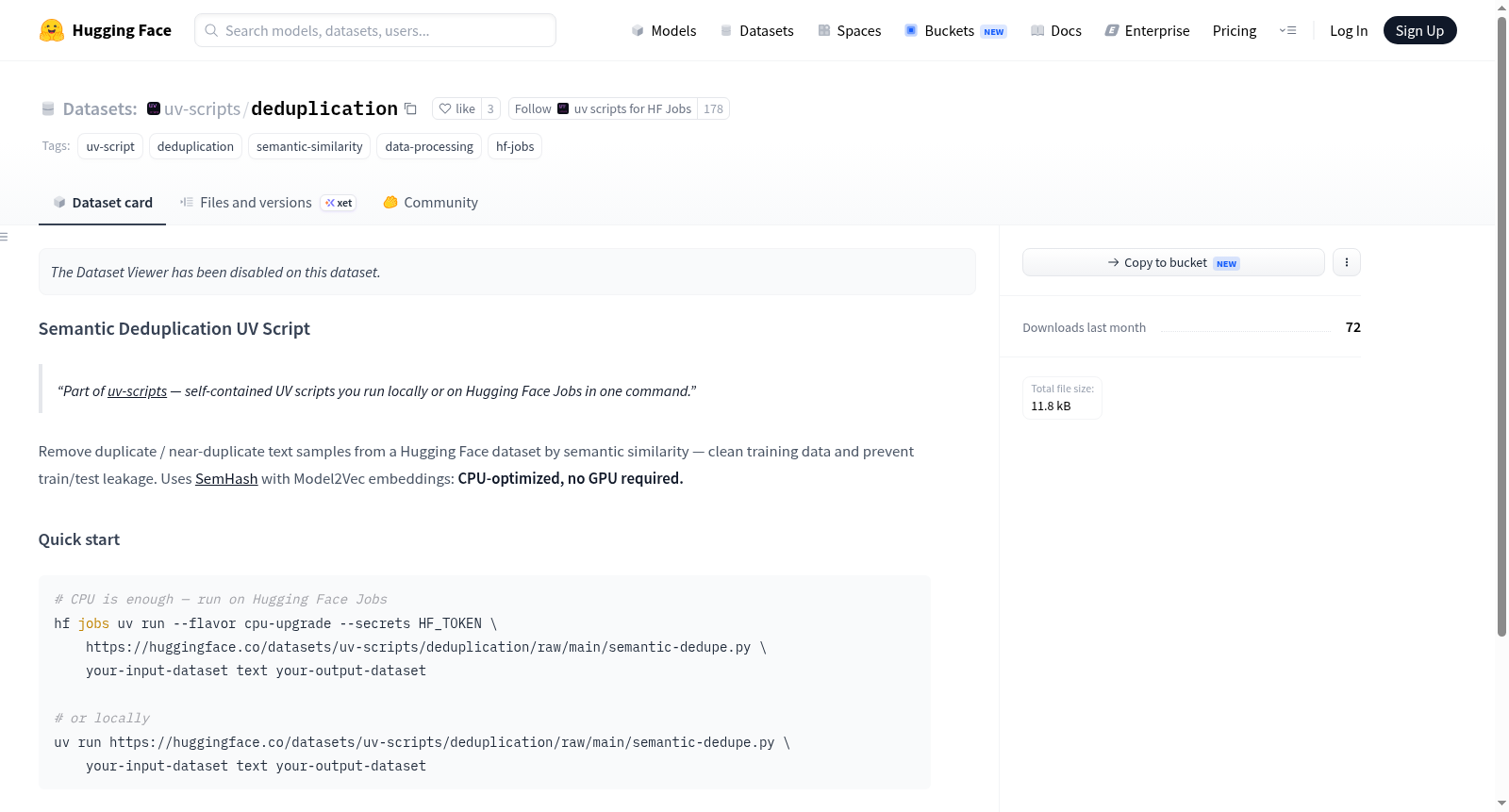Viewport: 1509px width, 812px height.
Task: Select the hf-jobs tag
Action: (x=515, y=146)
